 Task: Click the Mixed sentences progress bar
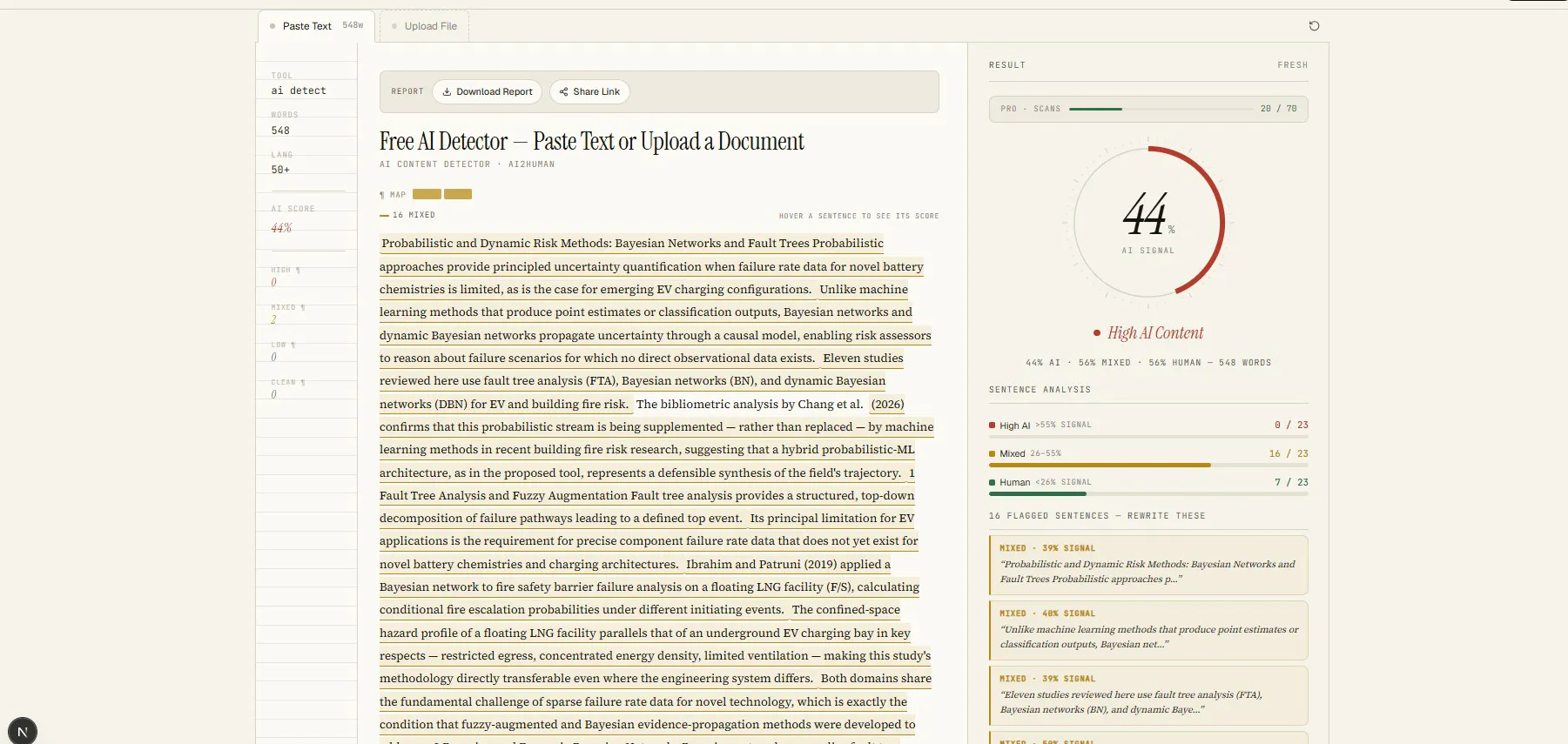coord(1148,466)
